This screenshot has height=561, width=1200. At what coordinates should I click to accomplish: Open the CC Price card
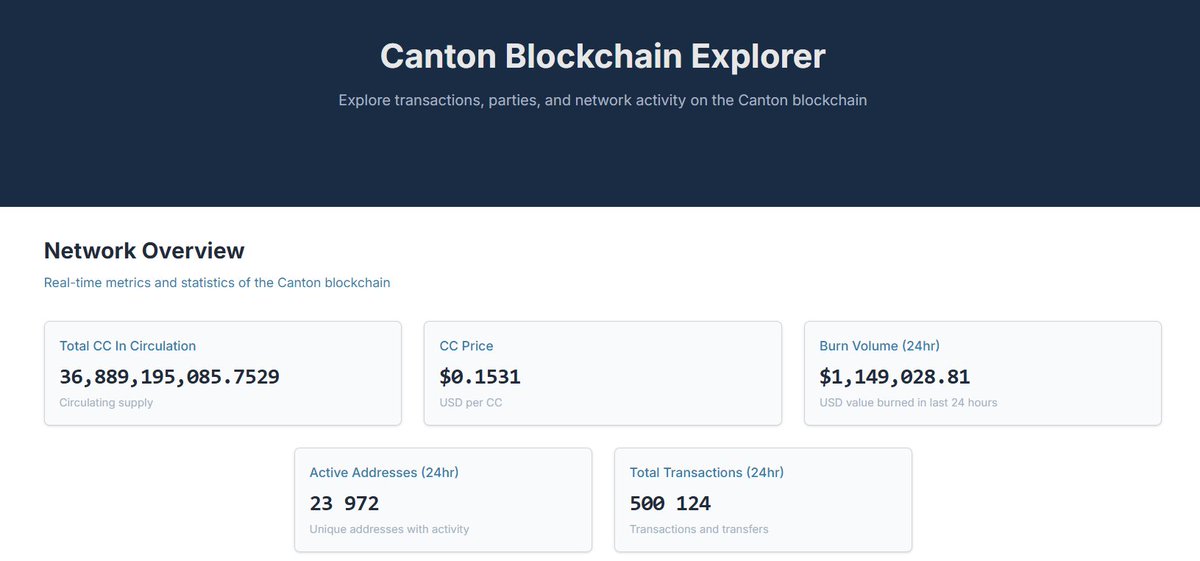point(603,373)
